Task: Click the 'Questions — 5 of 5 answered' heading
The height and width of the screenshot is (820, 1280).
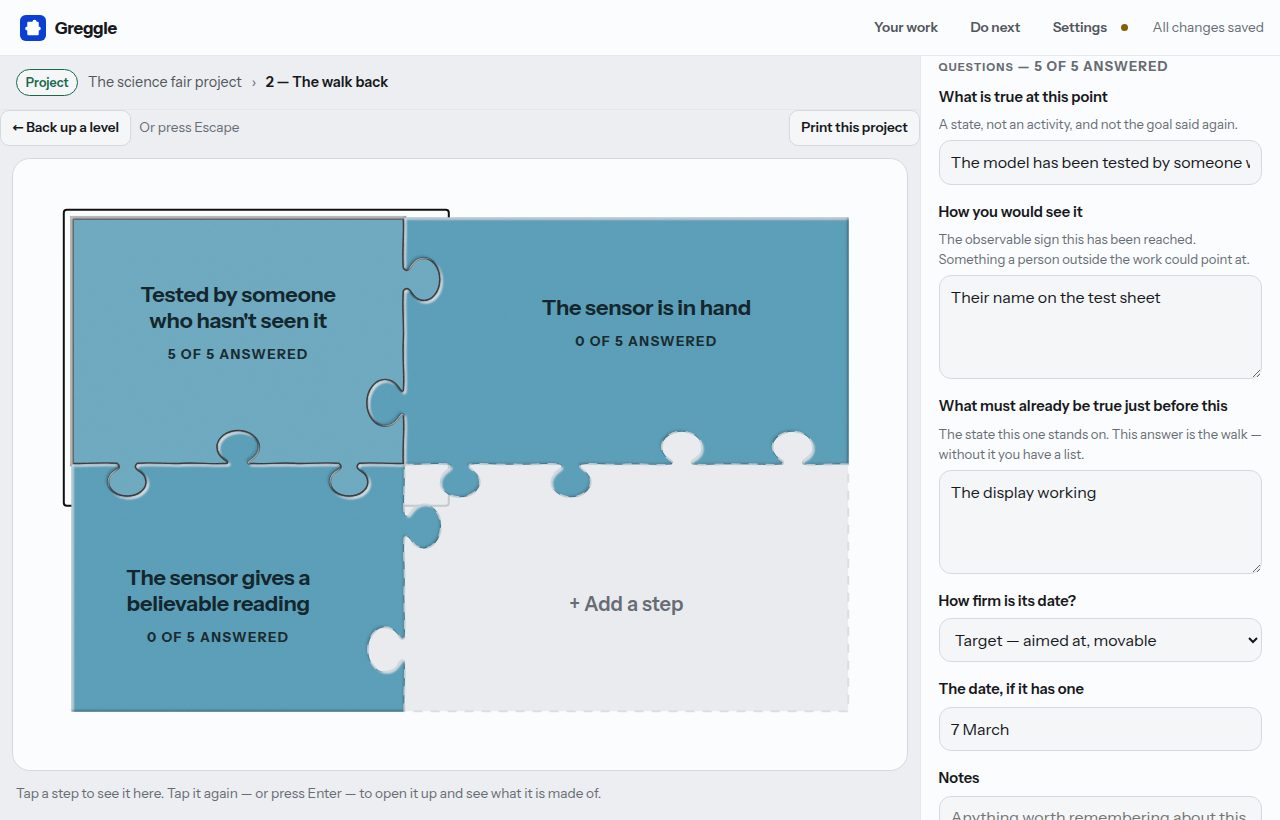Action: pos(1053,66)
